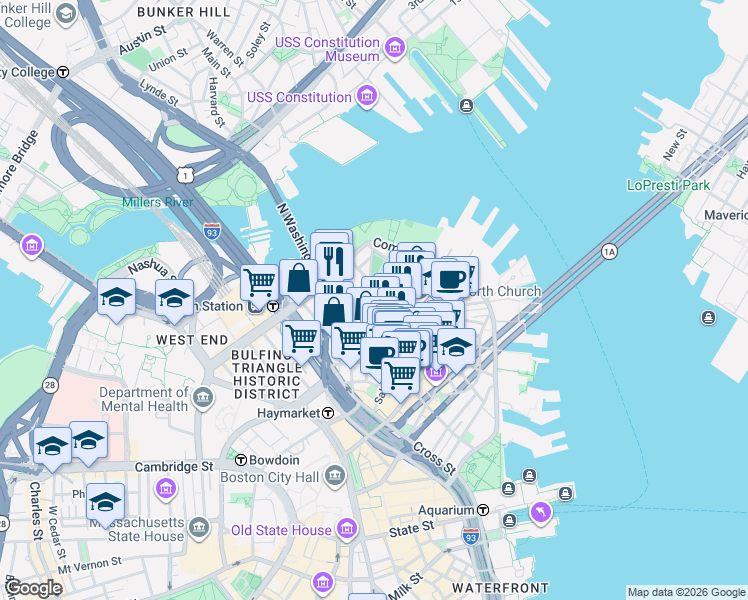This screenshot has height=600, width=748.
Task: Click the Community College T station icon
Action: (63, 72)
